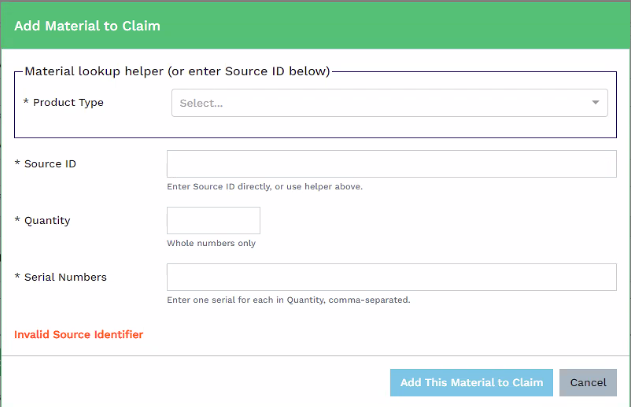Click the Source ID label
This screenshot has width=631, height=407.
pyautogui.click(x=50, y=163)
